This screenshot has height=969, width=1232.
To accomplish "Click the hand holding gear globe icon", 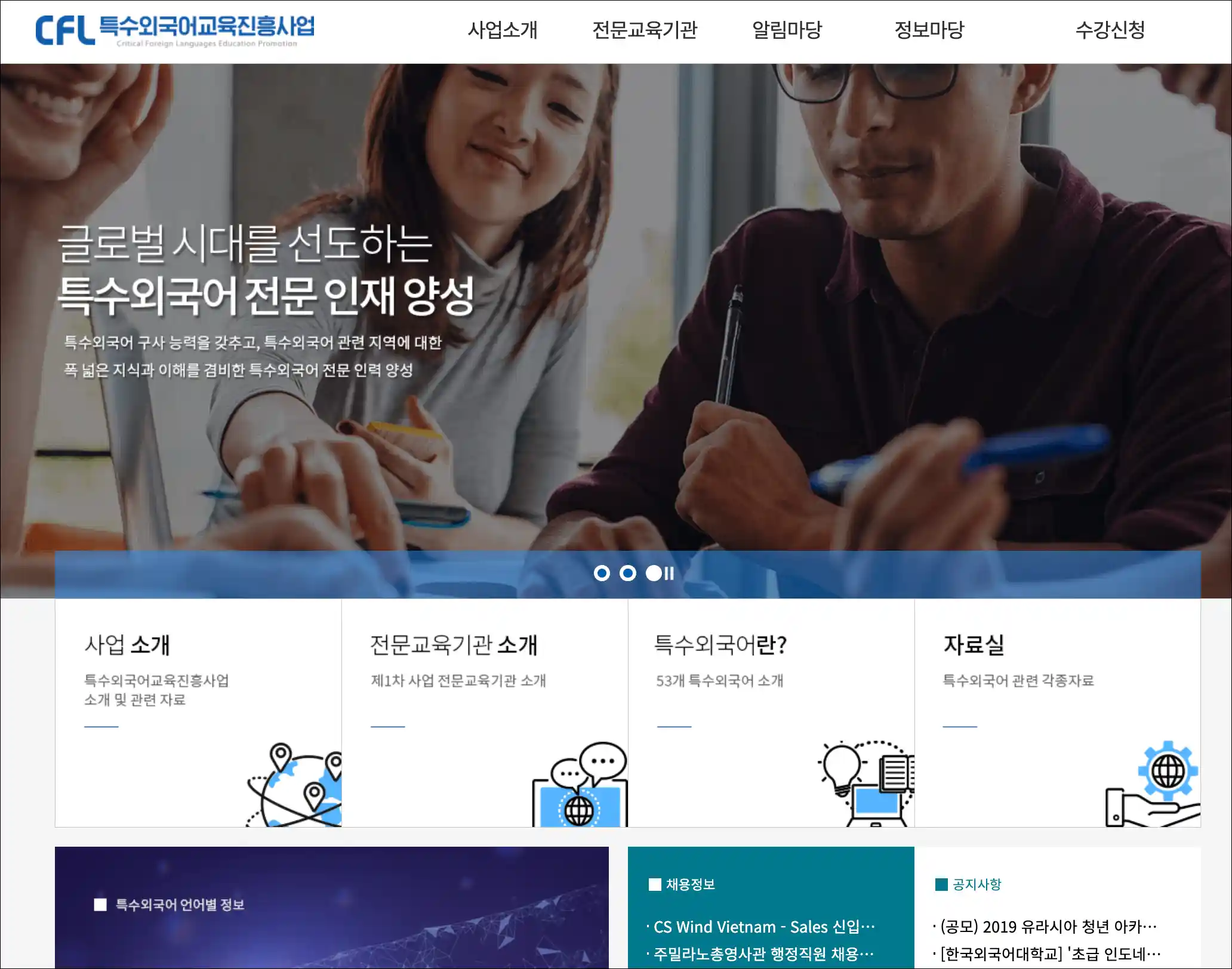I will (x=1153, y=784).
